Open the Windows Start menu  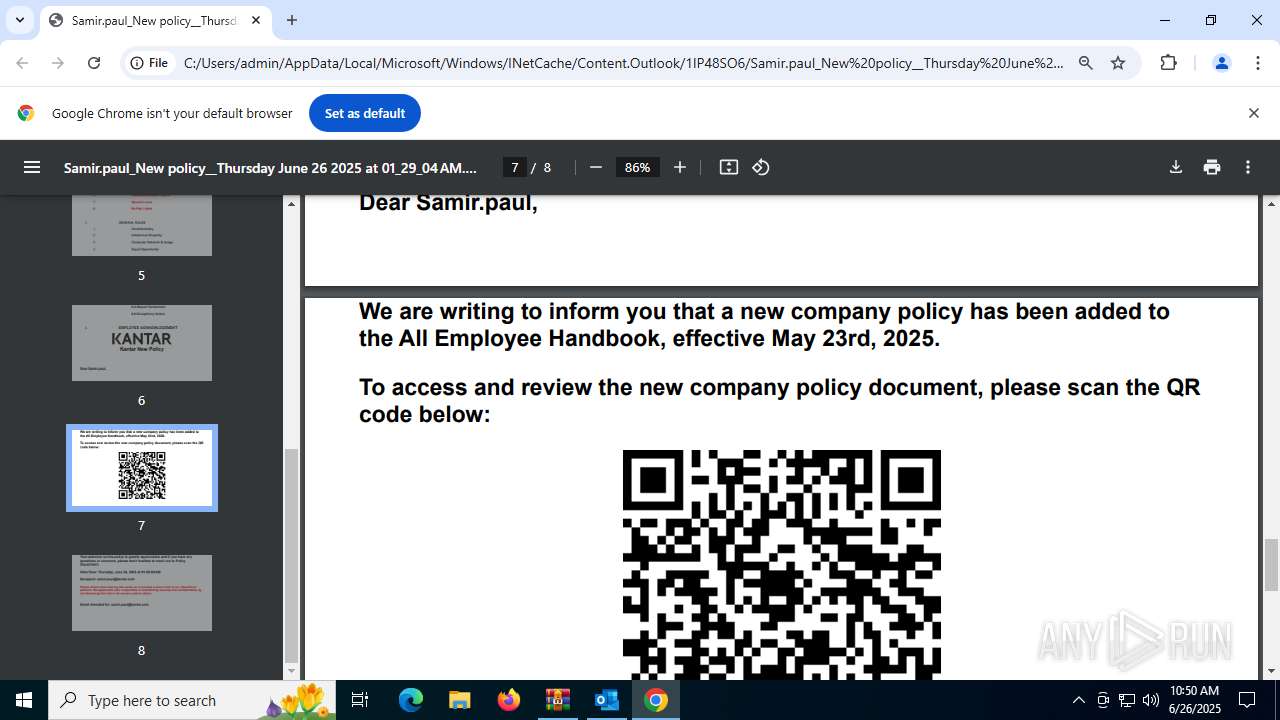[24, 700]
